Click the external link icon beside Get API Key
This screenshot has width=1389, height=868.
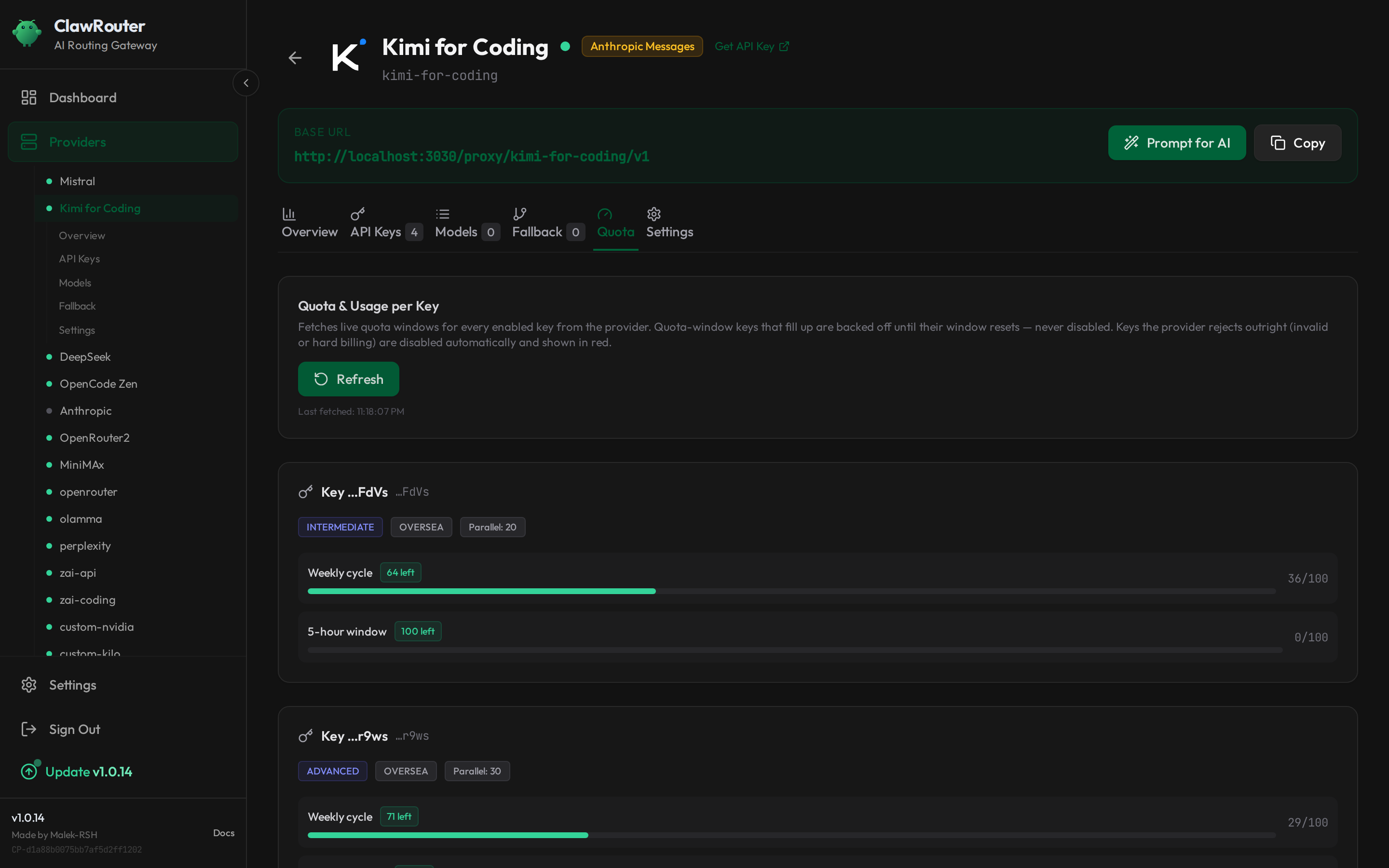pos(784,46)
